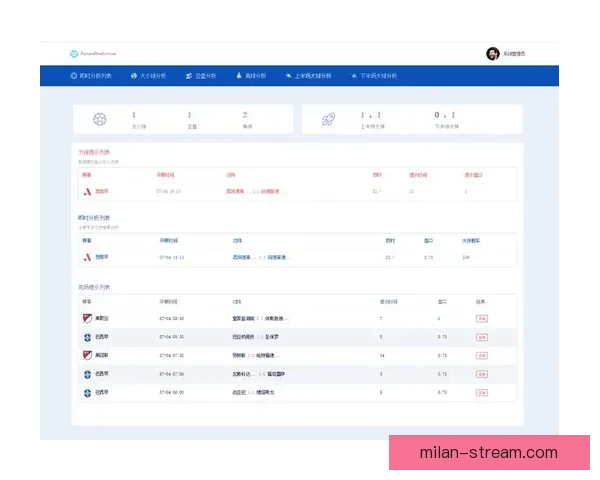Click the Brazilian league logo in the 06:00 row
Image resolution: width=600 pixels, height=480 pixels.
[87, 392]
